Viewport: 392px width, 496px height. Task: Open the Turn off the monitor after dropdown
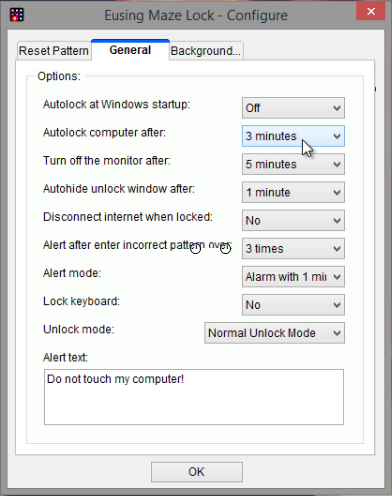(293, 164)
